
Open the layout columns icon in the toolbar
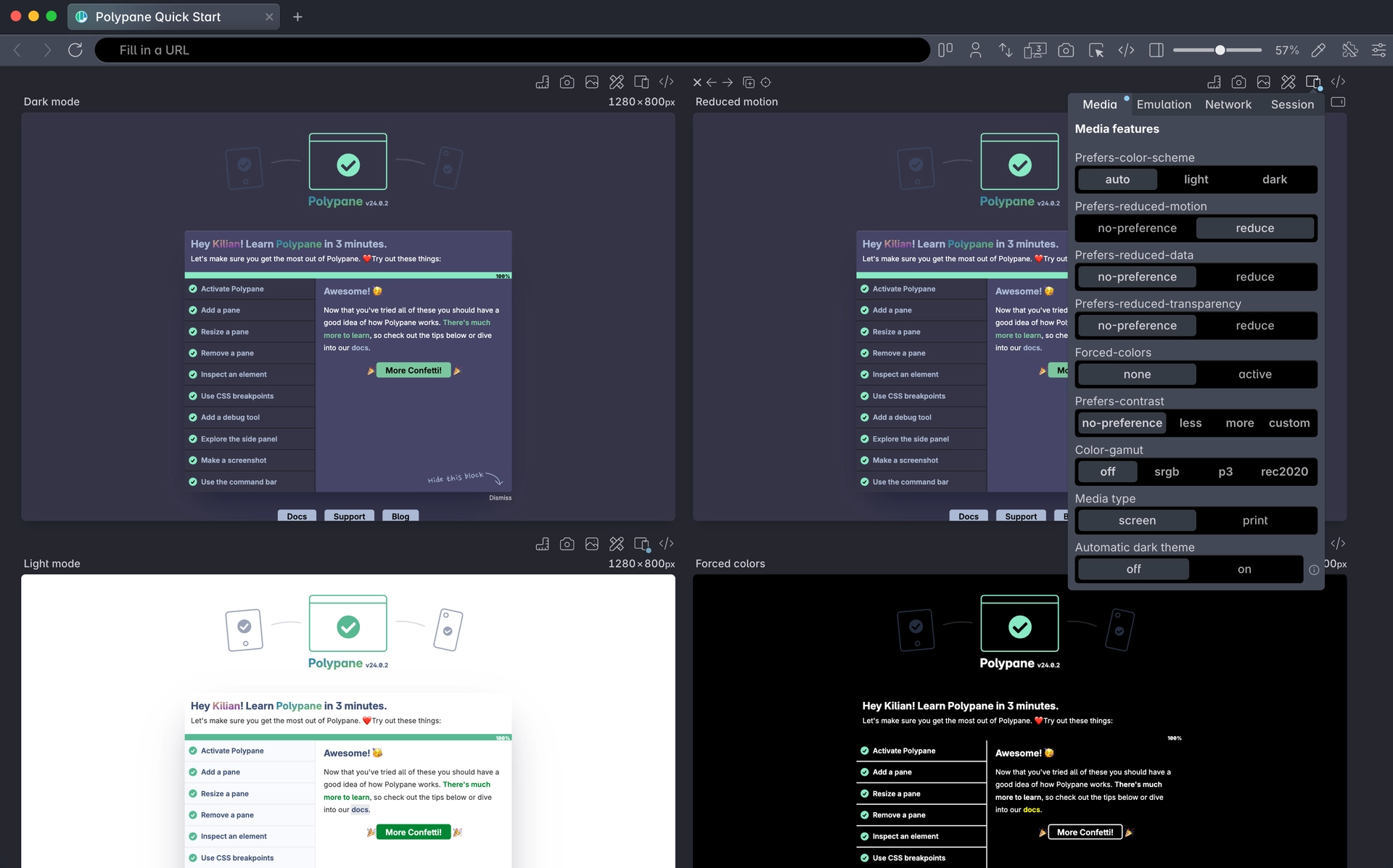(x=945, y=50)
